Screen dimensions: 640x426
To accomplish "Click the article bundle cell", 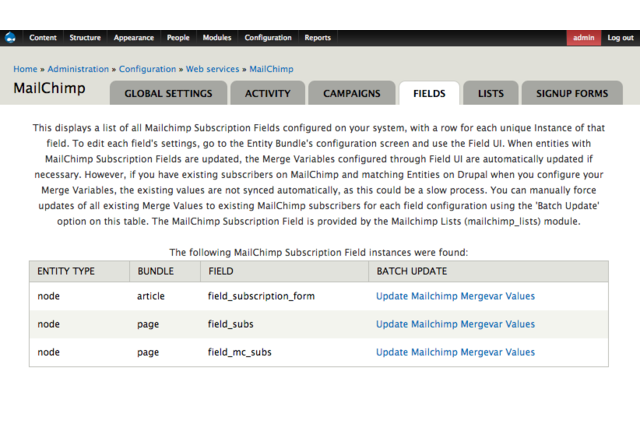I will point(151,296).
